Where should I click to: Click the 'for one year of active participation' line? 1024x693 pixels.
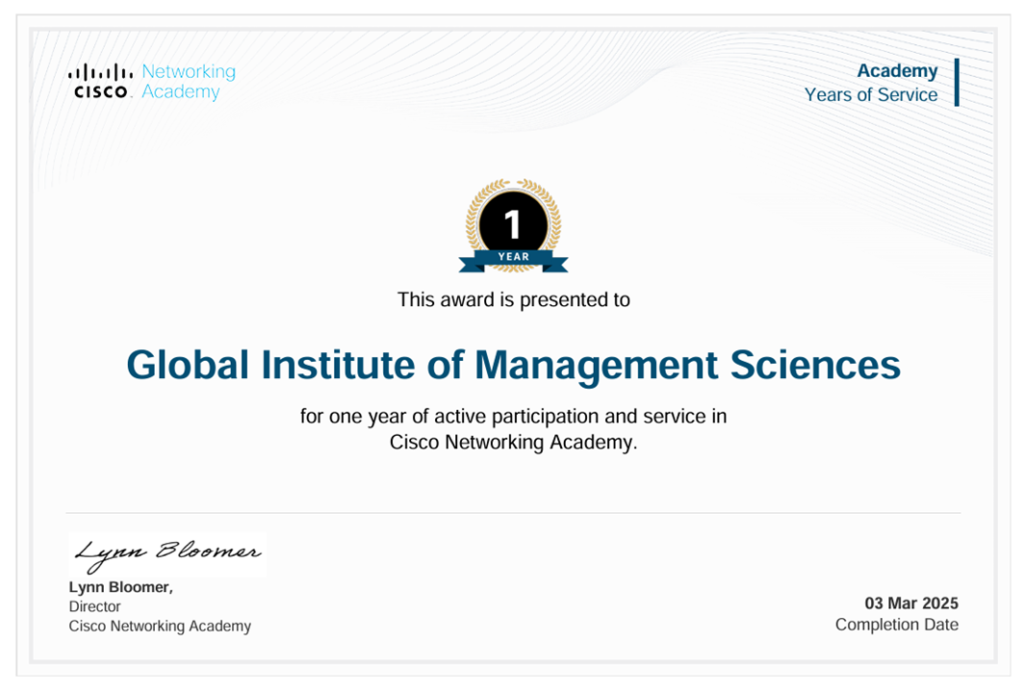[513, 416]
